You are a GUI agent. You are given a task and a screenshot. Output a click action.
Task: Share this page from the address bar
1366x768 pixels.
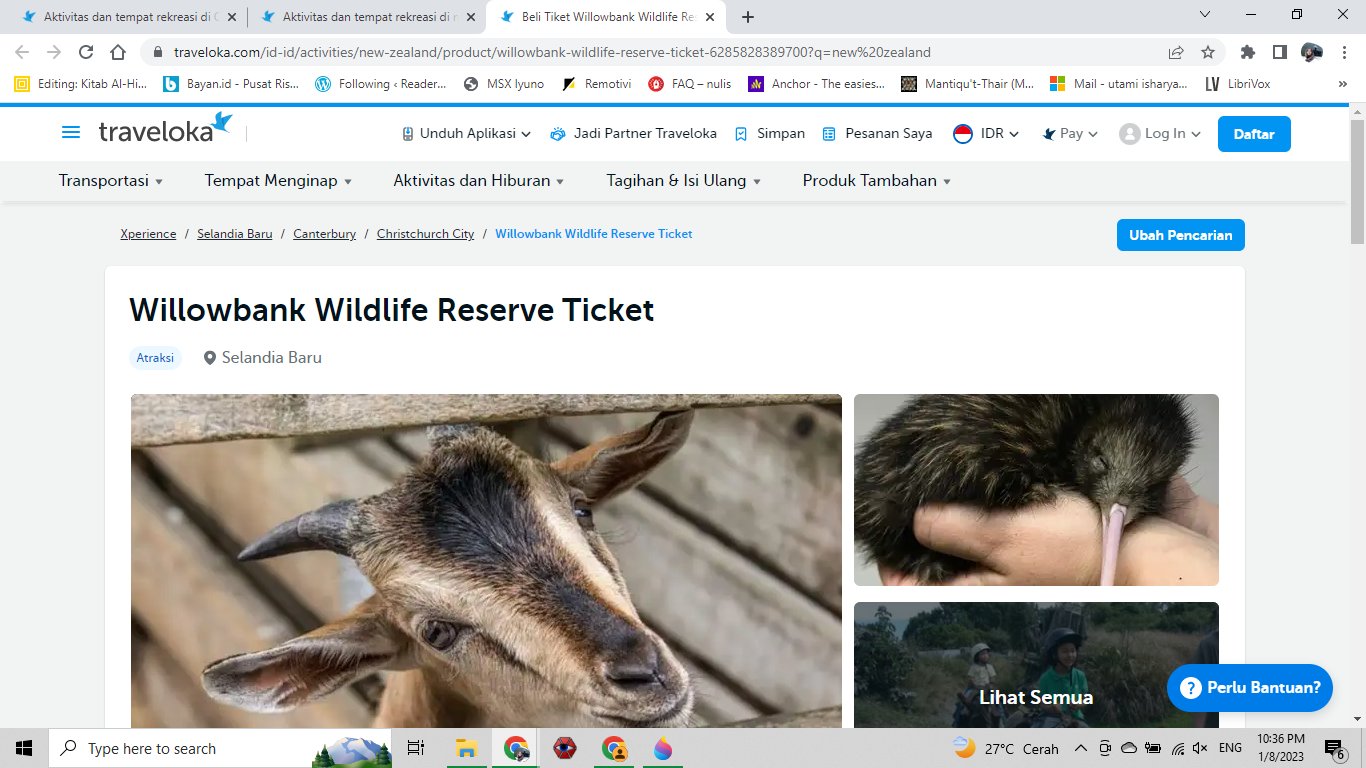[x=1176, y=52]
